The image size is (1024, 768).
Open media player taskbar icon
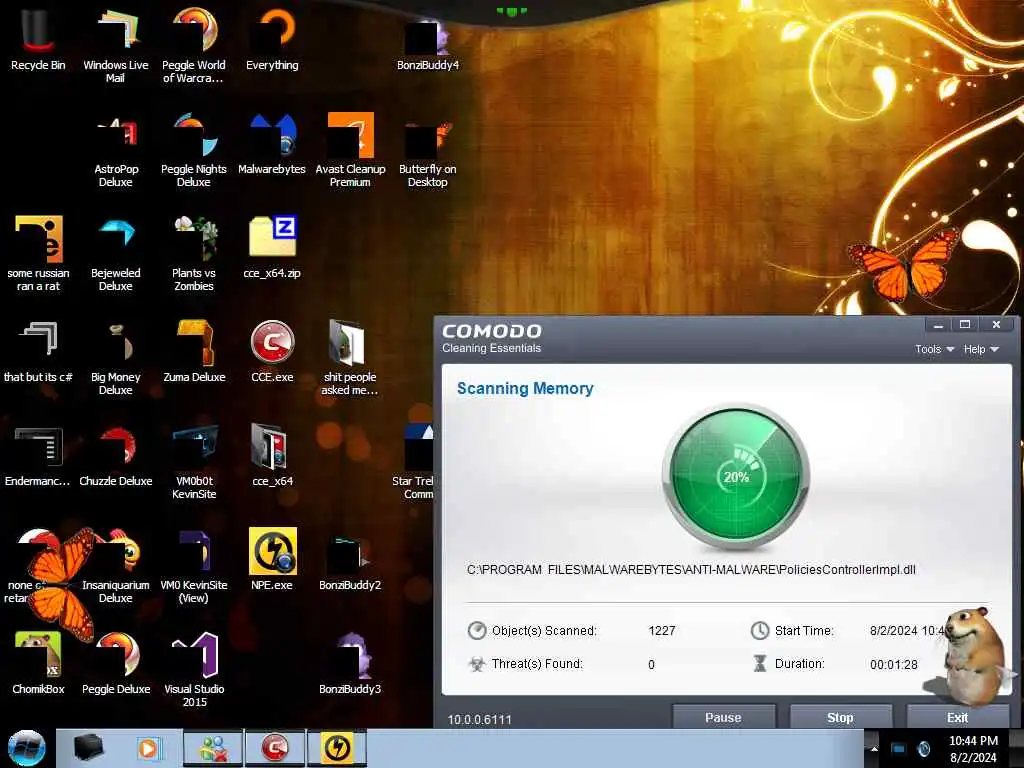coord(150,748)
